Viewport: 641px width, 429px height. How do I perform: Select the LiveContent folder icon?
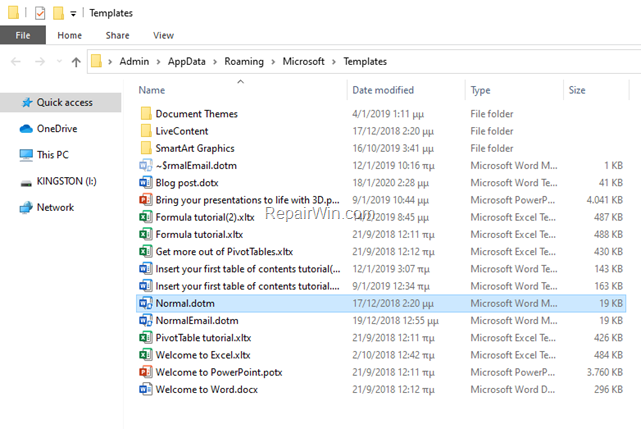click(x=146, y=131)
